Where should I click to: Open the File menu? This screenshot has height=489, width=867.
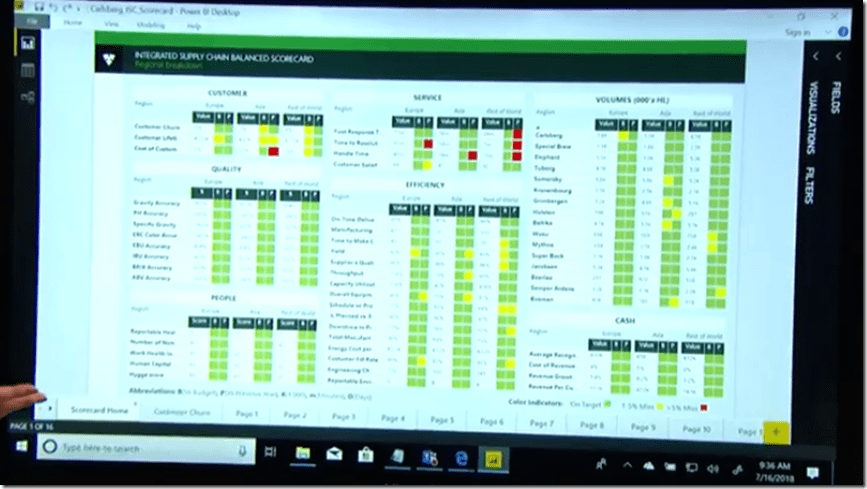tap(33, 21)
